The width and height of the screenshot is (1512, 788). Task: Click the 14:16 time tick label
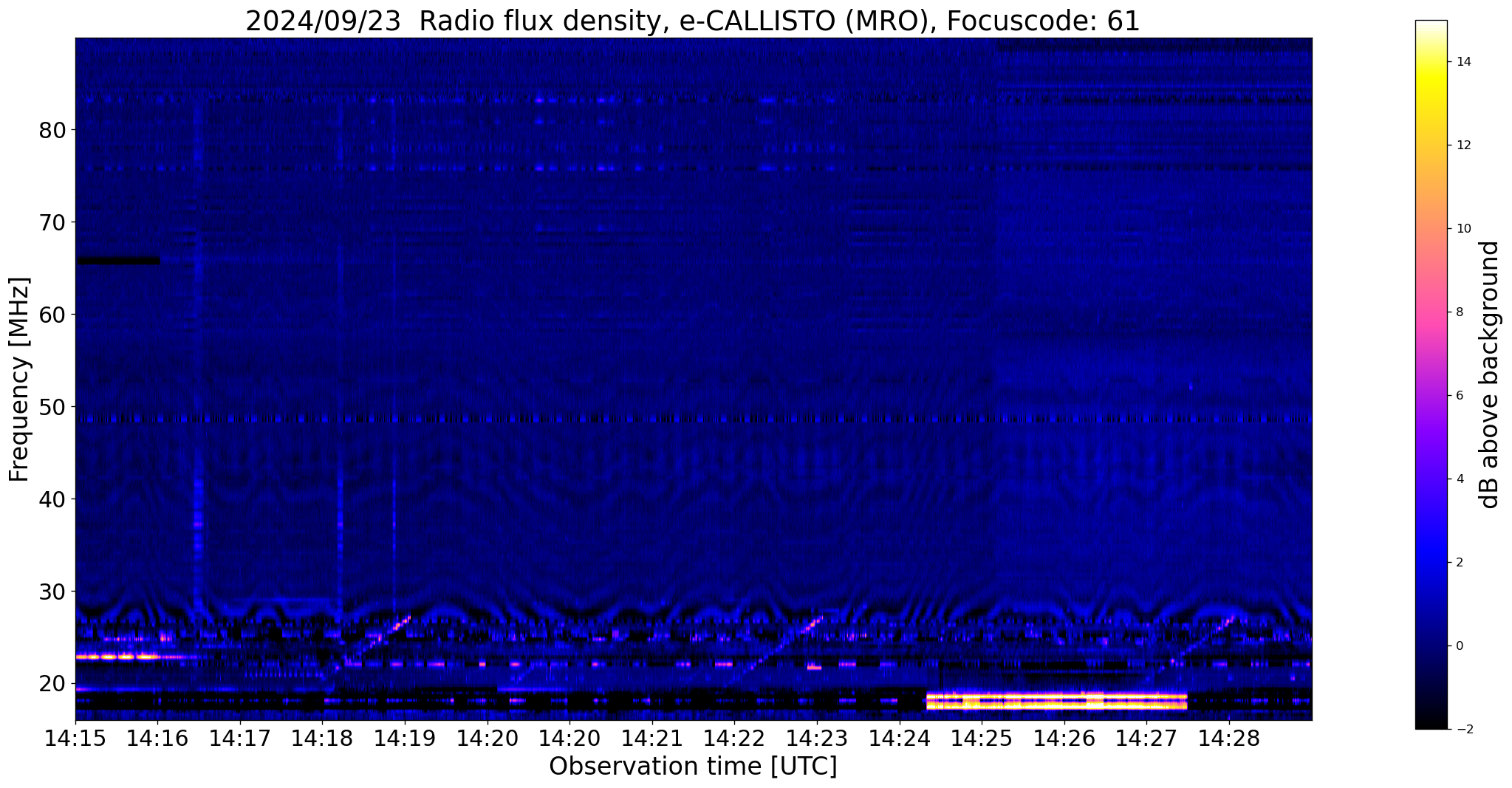[157, 739]
